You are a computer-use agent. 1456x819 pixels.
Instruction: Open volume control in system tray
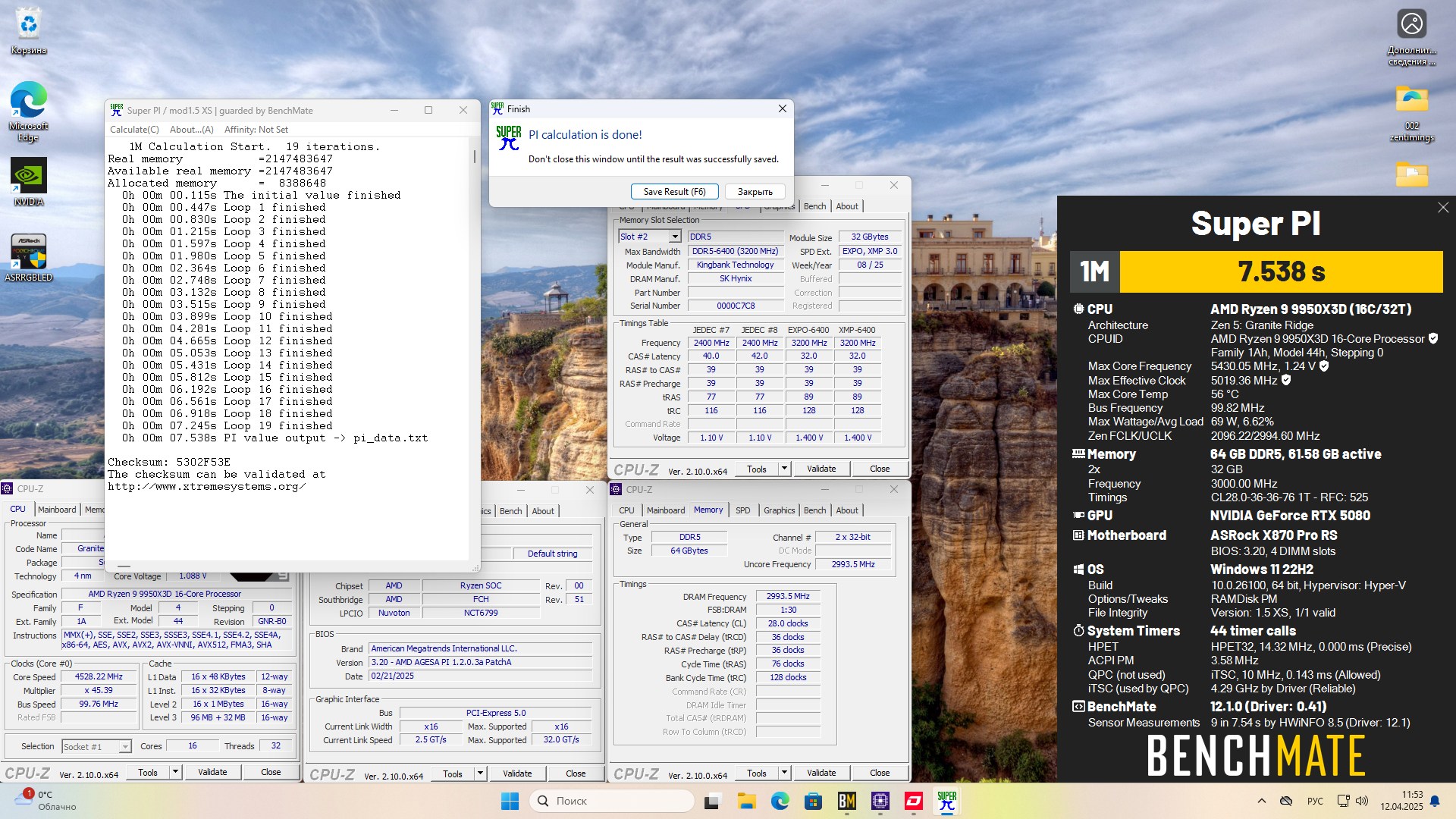1362,801
